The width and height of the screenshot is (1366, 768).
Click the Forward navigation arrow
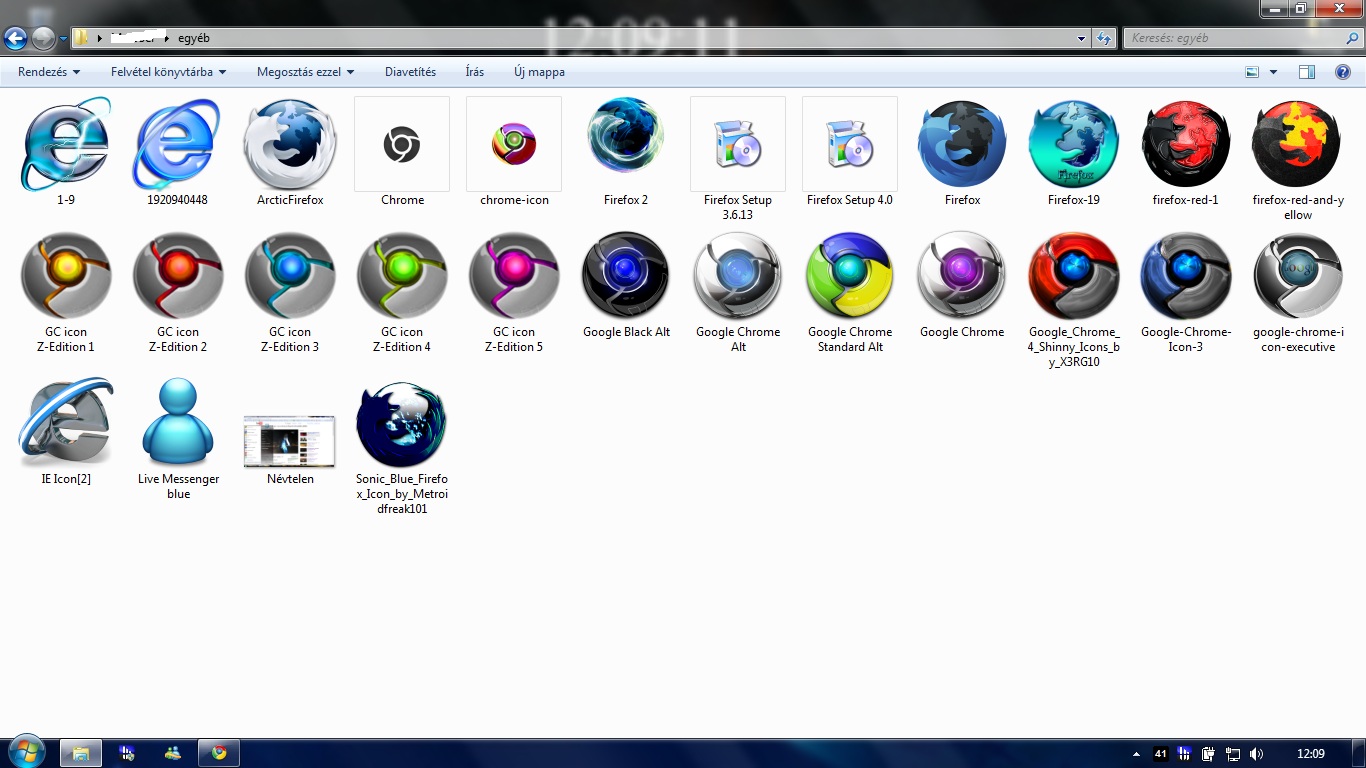tap(43, 38)
